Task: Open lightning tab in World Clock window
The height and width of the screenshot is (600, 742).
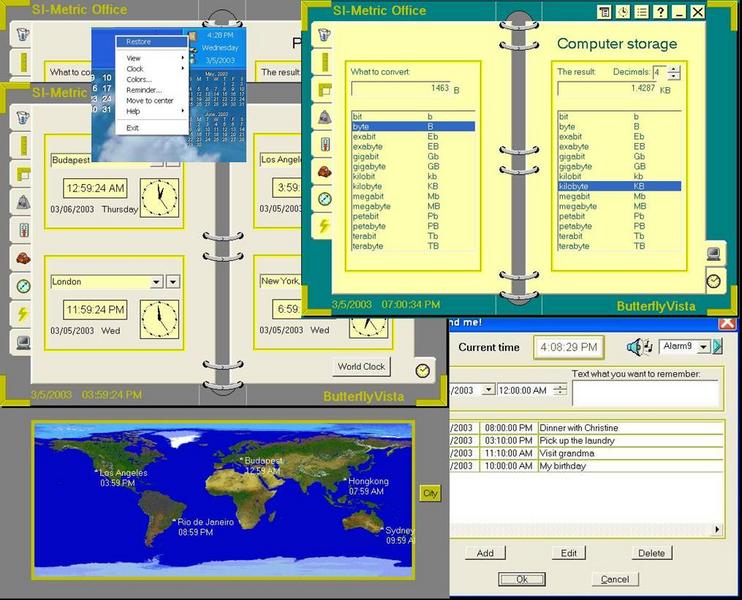Action: [x=22, y=314]
